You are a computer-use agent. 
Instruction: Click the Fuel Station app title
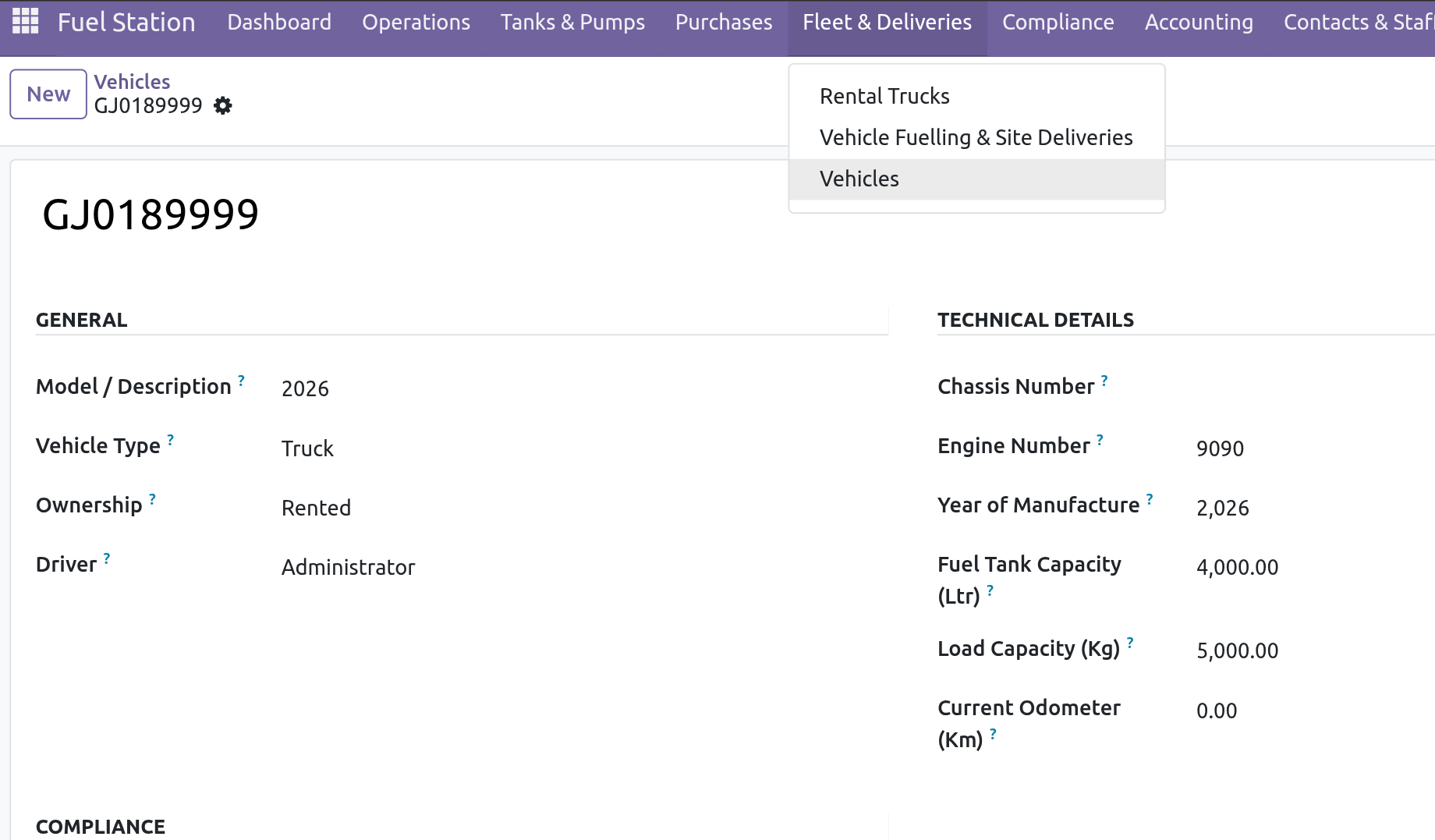126,22
